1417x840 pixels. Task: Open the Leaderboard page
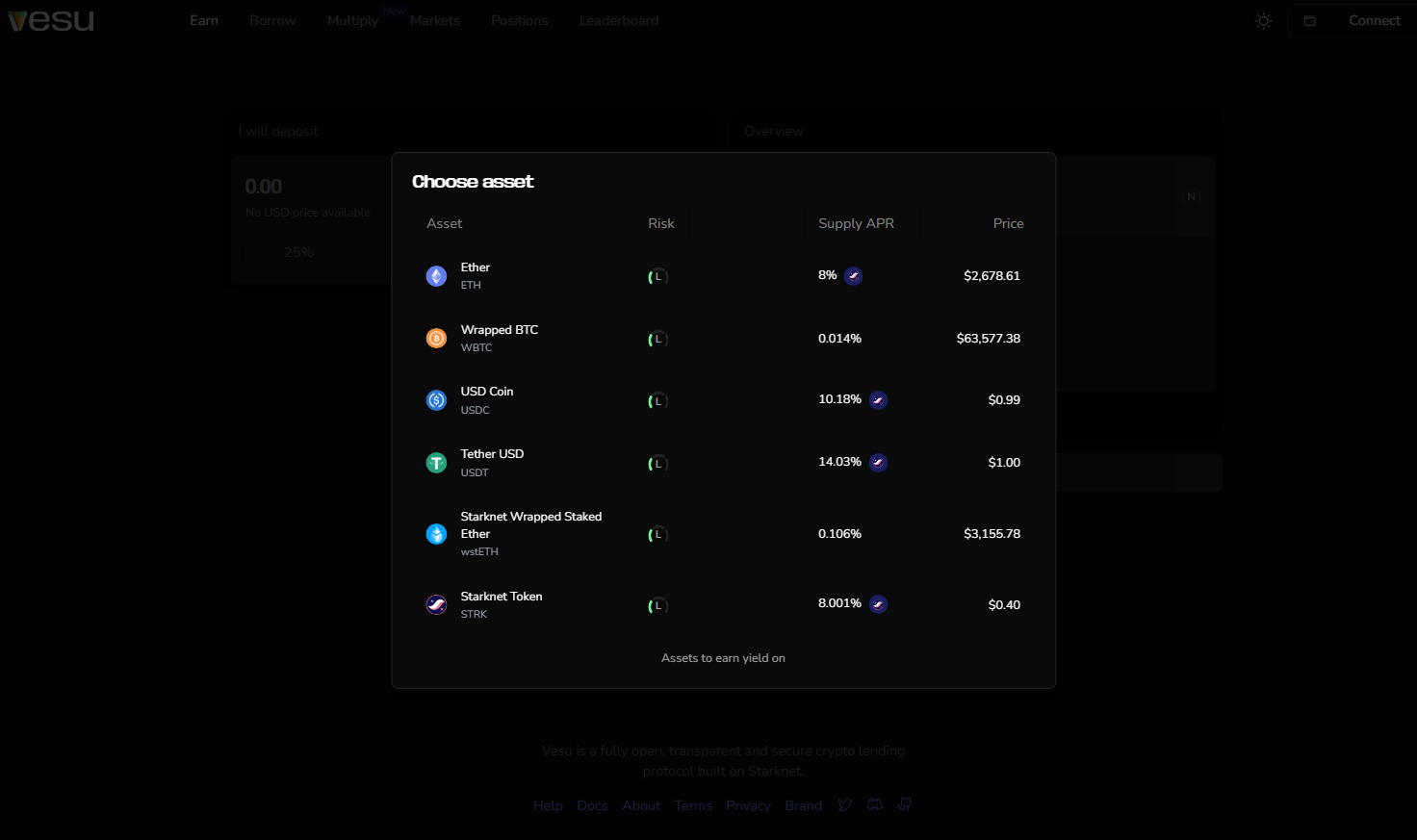(619, 20)
